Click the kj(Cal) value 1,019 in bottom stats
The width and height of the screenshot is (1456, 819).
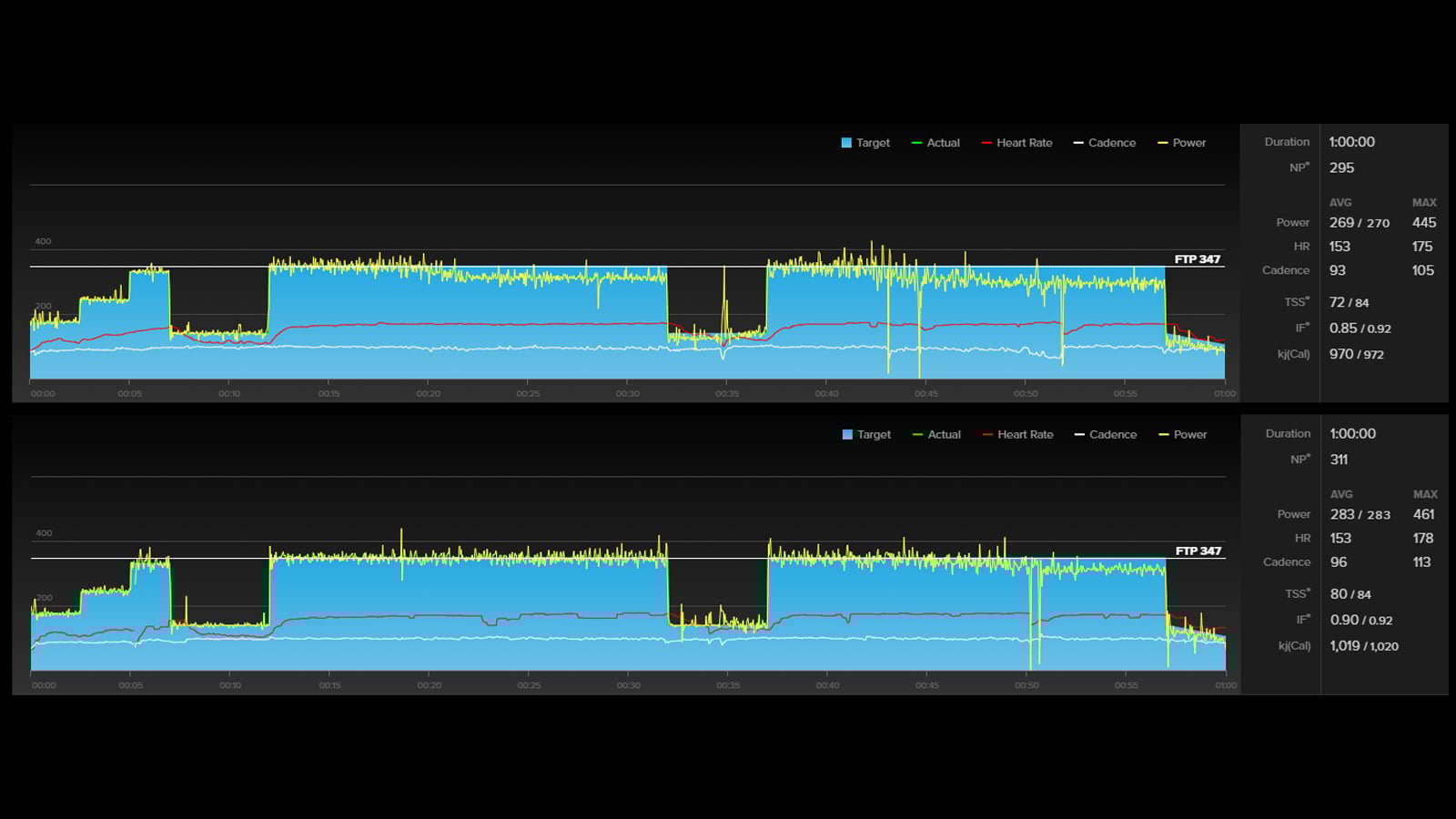pos(1345,646)
